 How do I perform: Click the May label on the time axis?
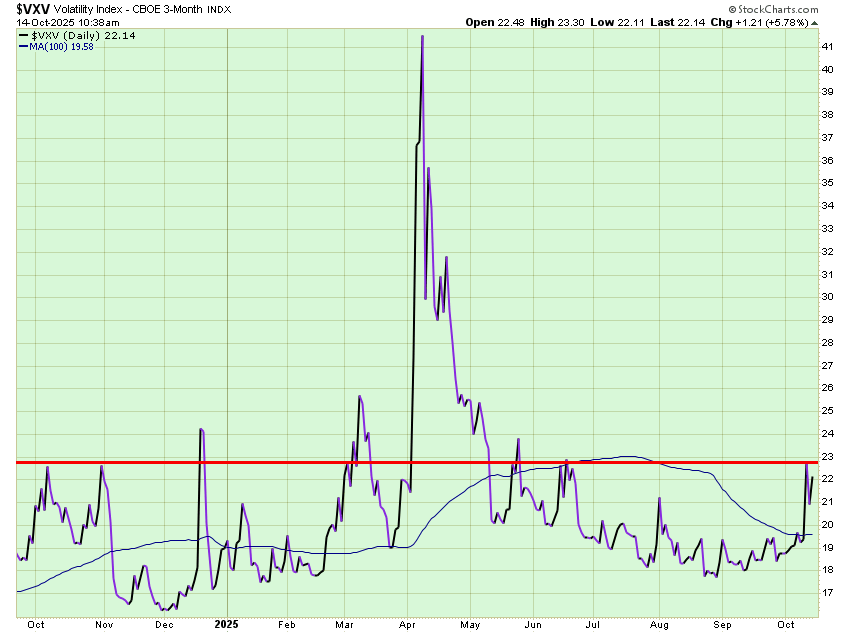tap(470, 625)
